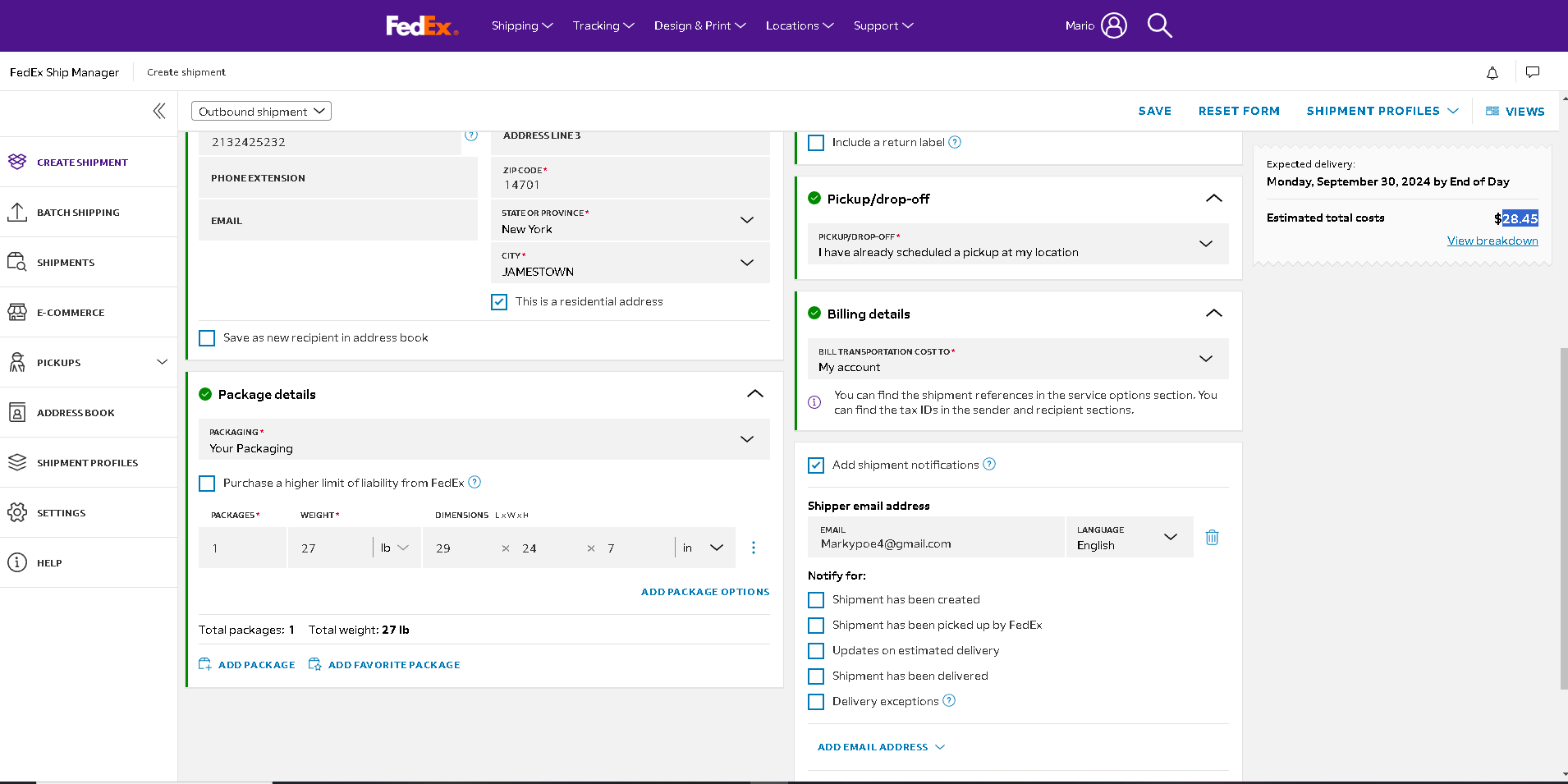The image size is (1568, 784).
Task: Open the Pickup/drop-off option dropdown
Action: point(1018,244)
